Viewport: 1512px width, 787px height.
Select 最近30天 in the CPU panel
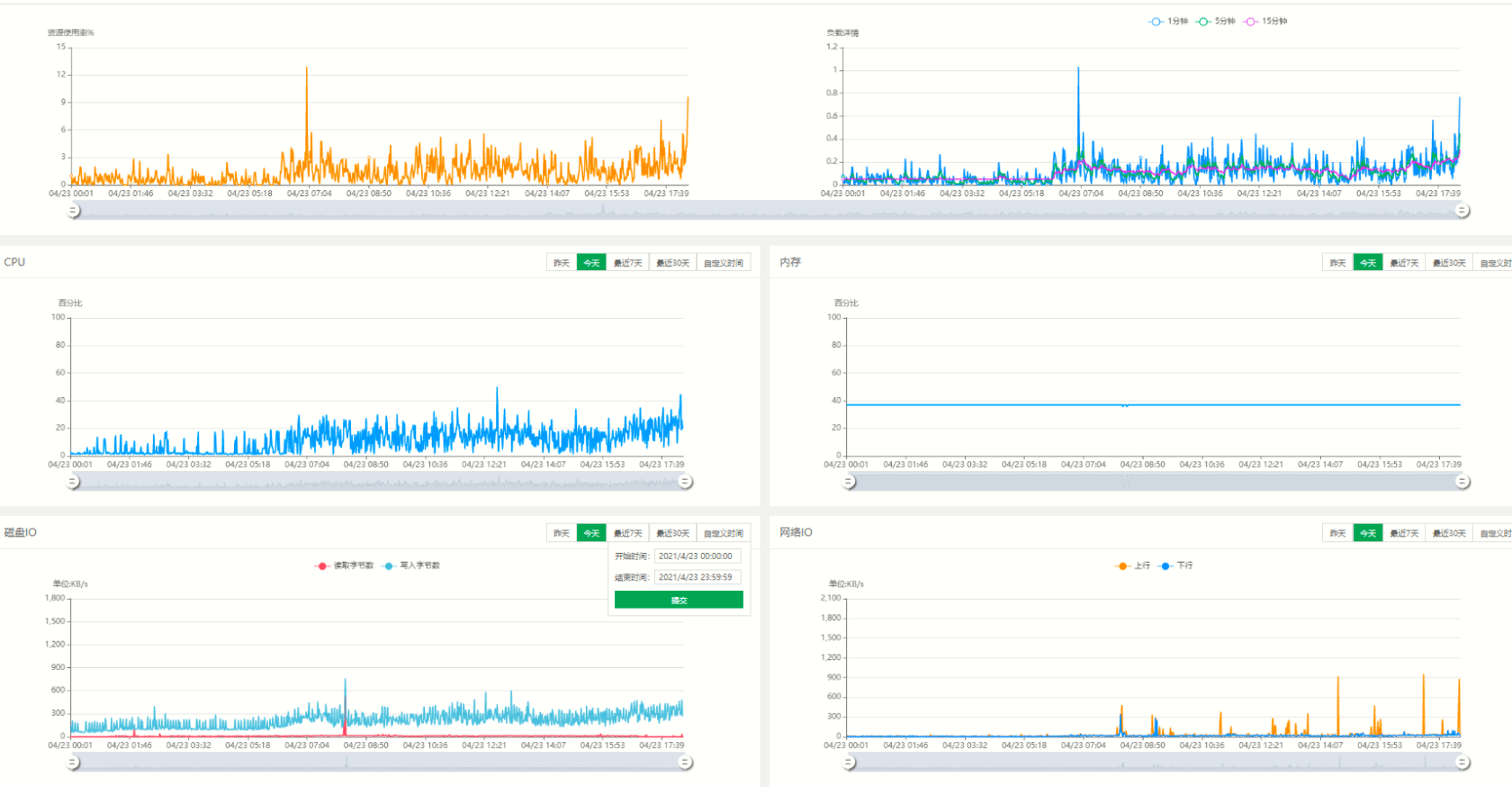click(x=673, y=263)
